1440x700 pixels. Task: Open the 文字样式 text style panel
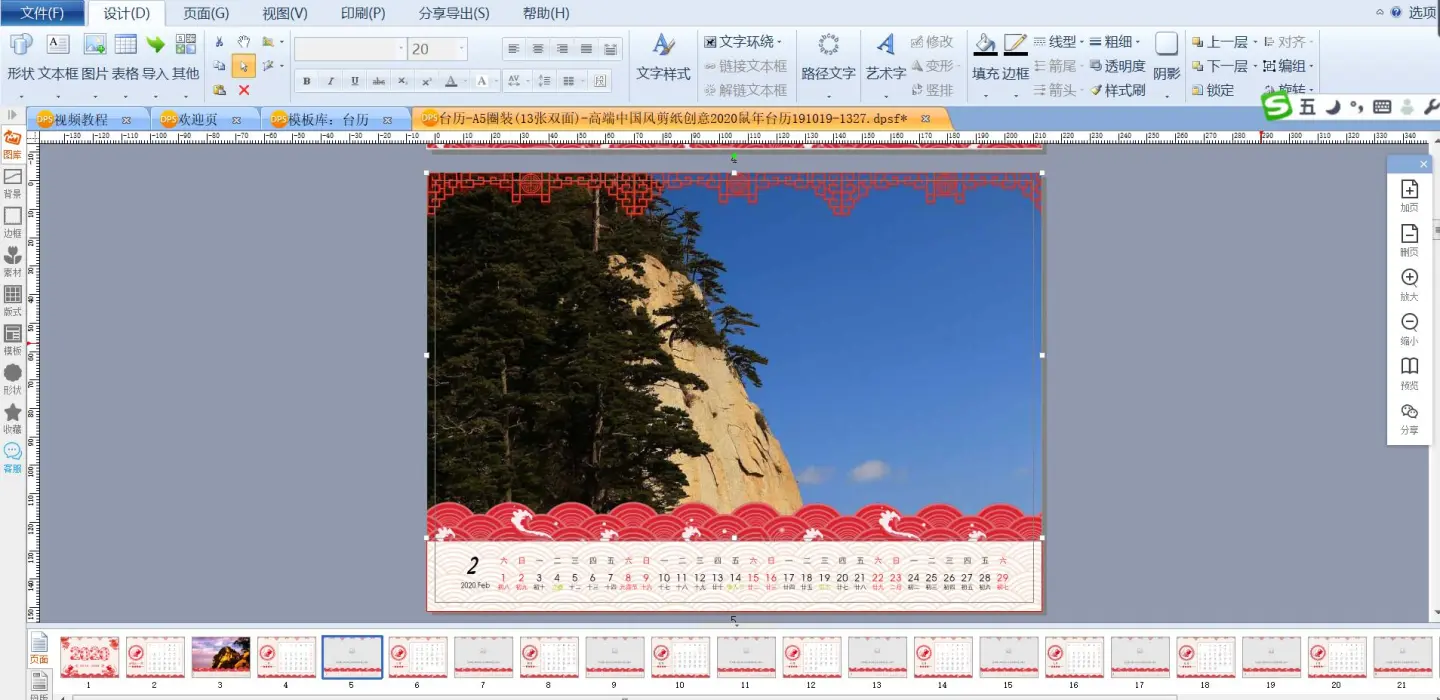click(663, 58)
